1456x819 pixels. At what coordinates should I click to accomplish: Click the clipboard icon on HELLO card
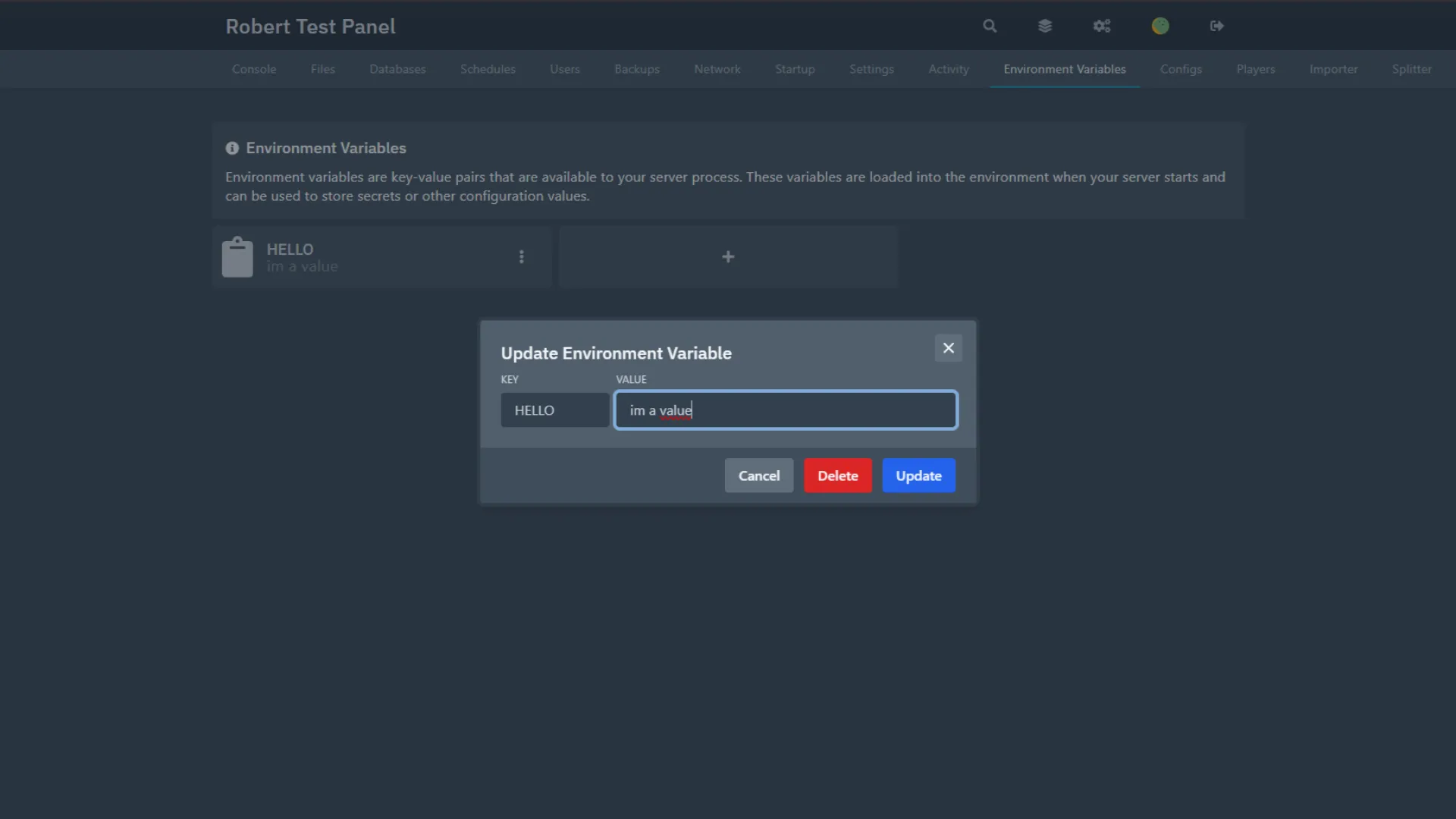(x=237, y=257)
